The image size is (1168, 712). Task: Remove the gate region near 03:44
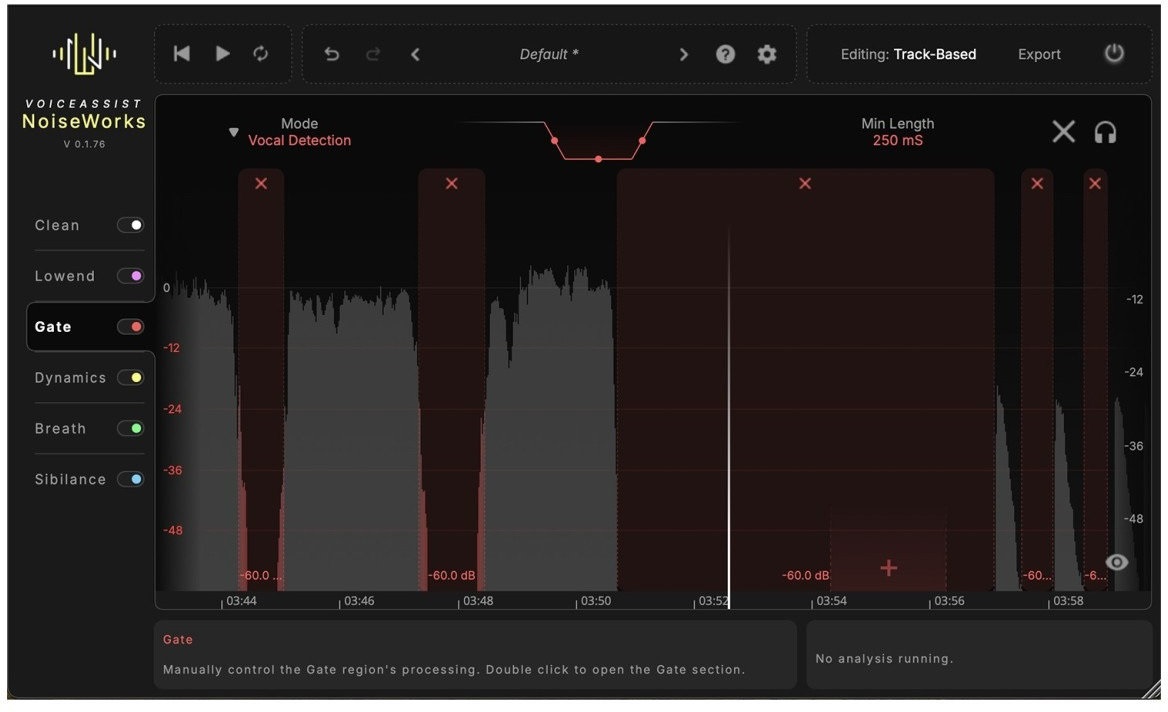click(x=261, y=183)
